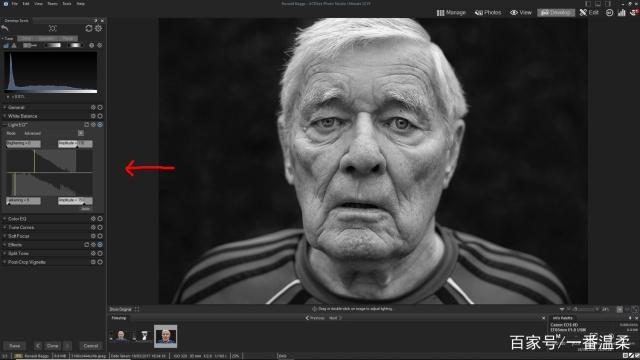The width and height of the screenshot is (640, 360).
Task: Click the reset circular-arrows icon in Develop Tools
Action: [89, 28]
